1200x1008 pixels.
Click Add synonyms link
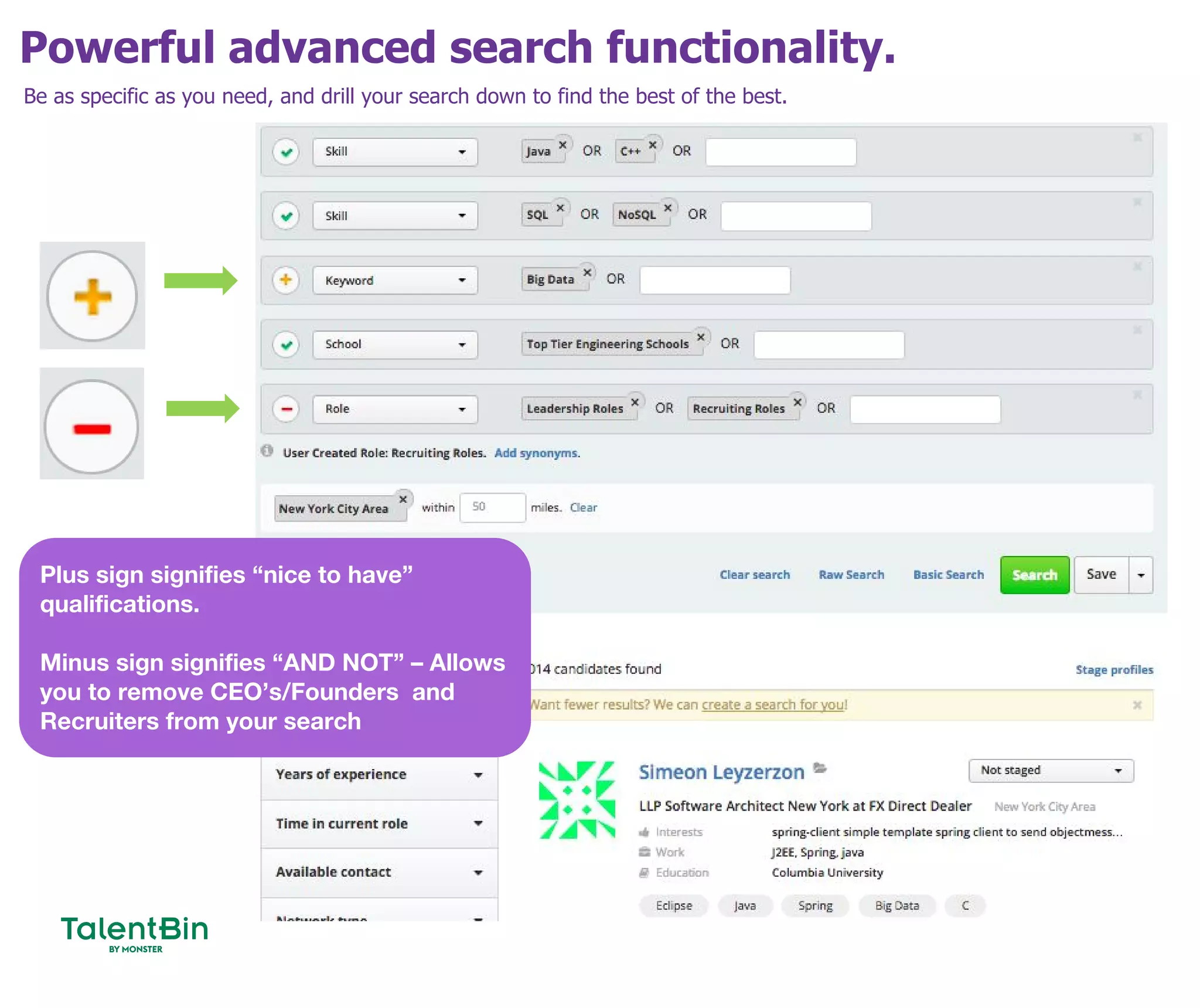(x=537, y=453)
